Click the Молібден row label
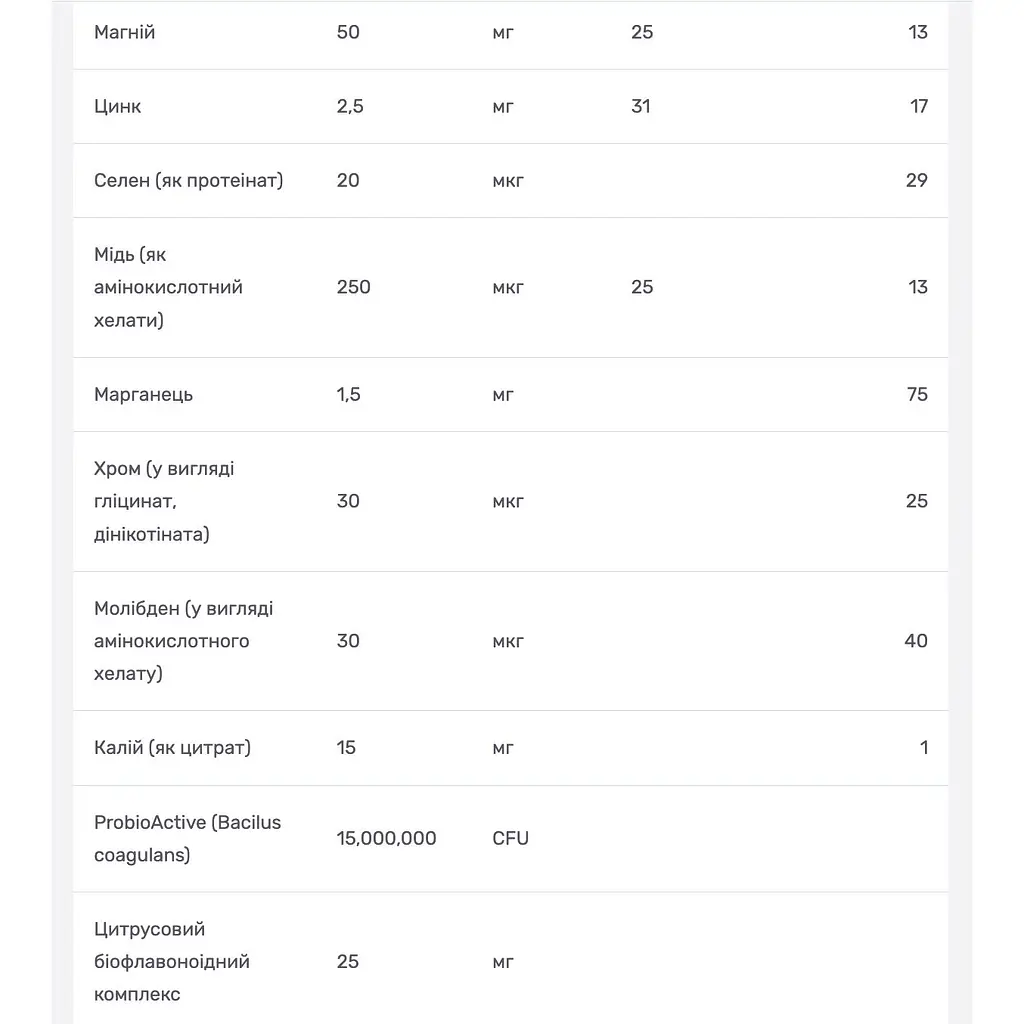 tap(184, 641)
